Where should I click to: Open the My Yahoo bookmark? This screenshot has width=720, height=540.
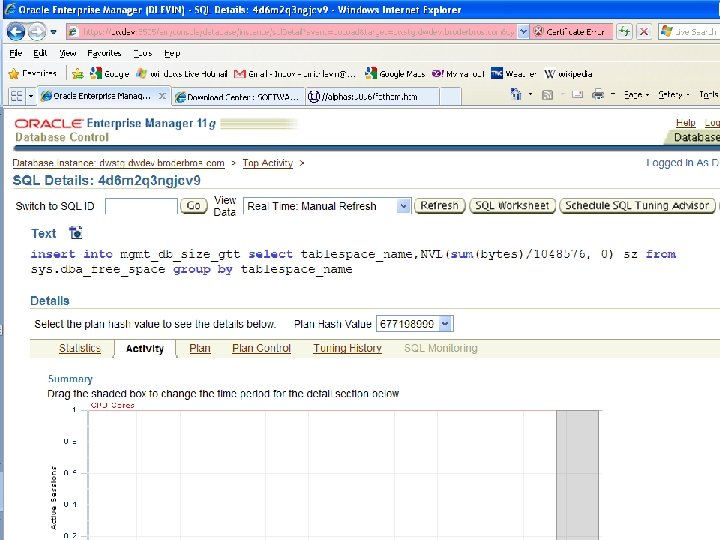(x=458, y=73)
